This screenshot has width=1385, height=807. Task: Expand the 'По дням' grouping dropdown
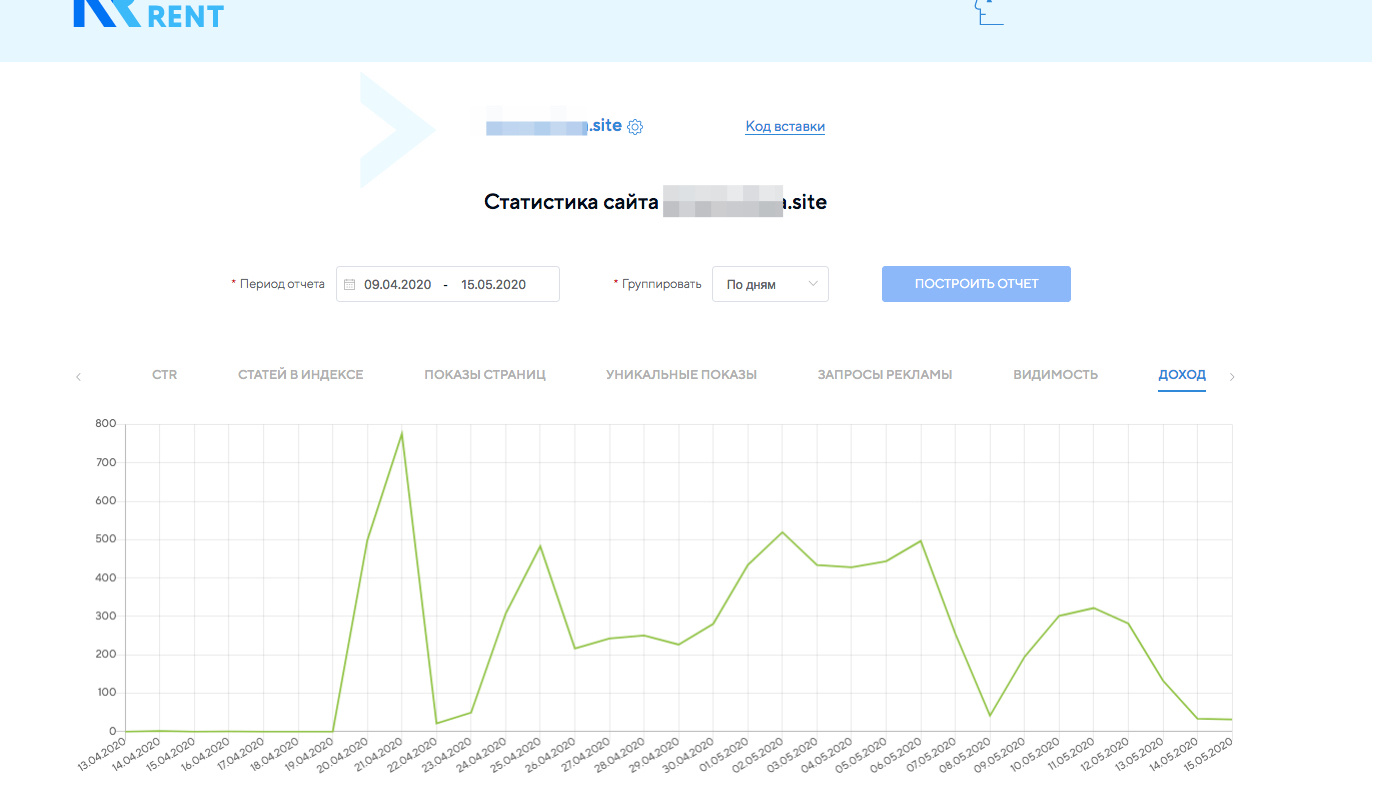click(769, 284)
